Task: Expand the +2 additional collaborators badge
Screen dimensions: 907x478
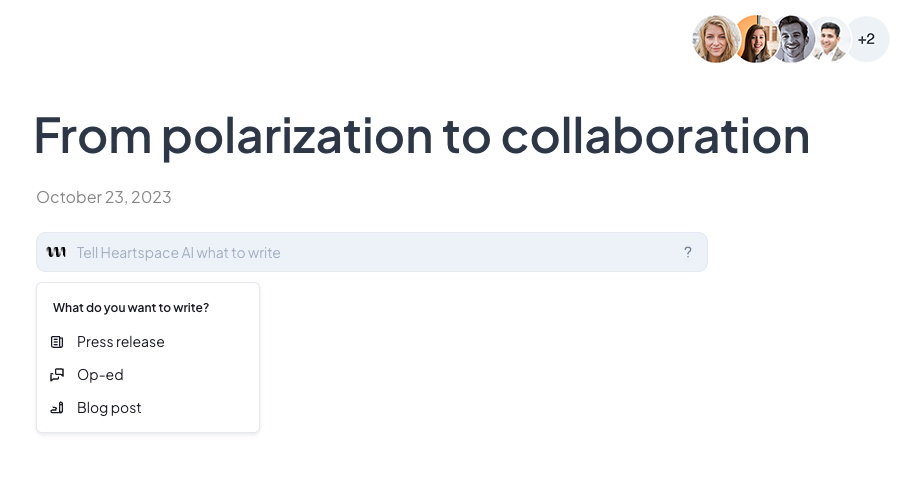Action: (x=867, y=39)
